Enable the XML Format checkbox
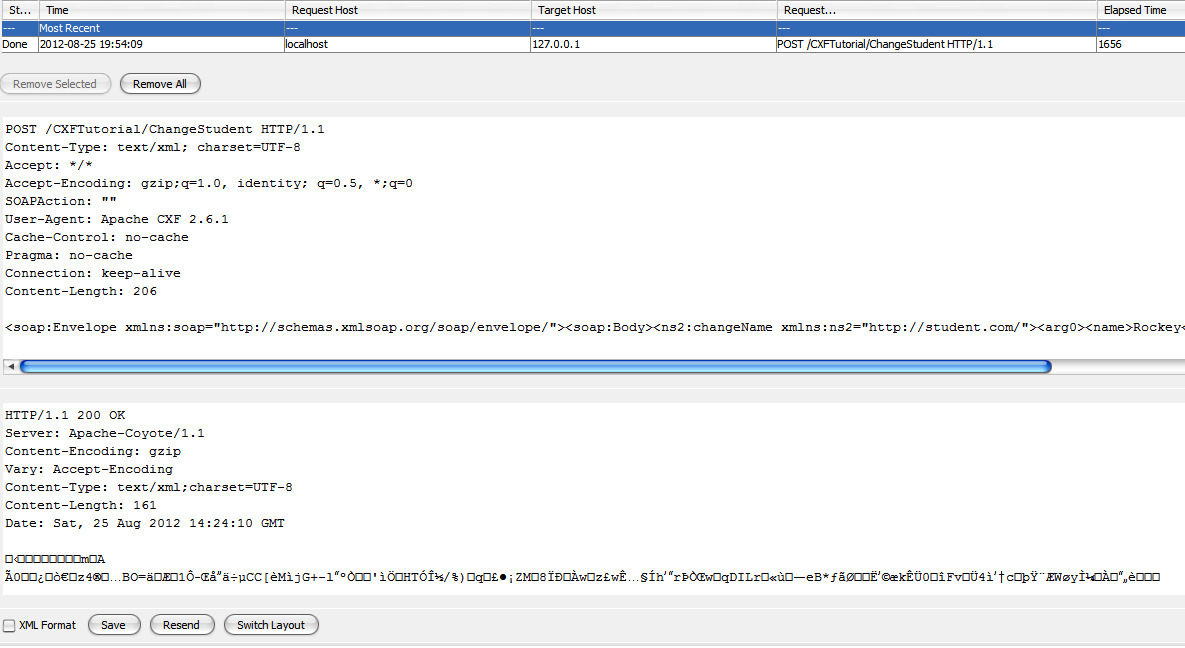Image resolution: width=1185 pixels, height=648 pixels. tap(10, 625)
